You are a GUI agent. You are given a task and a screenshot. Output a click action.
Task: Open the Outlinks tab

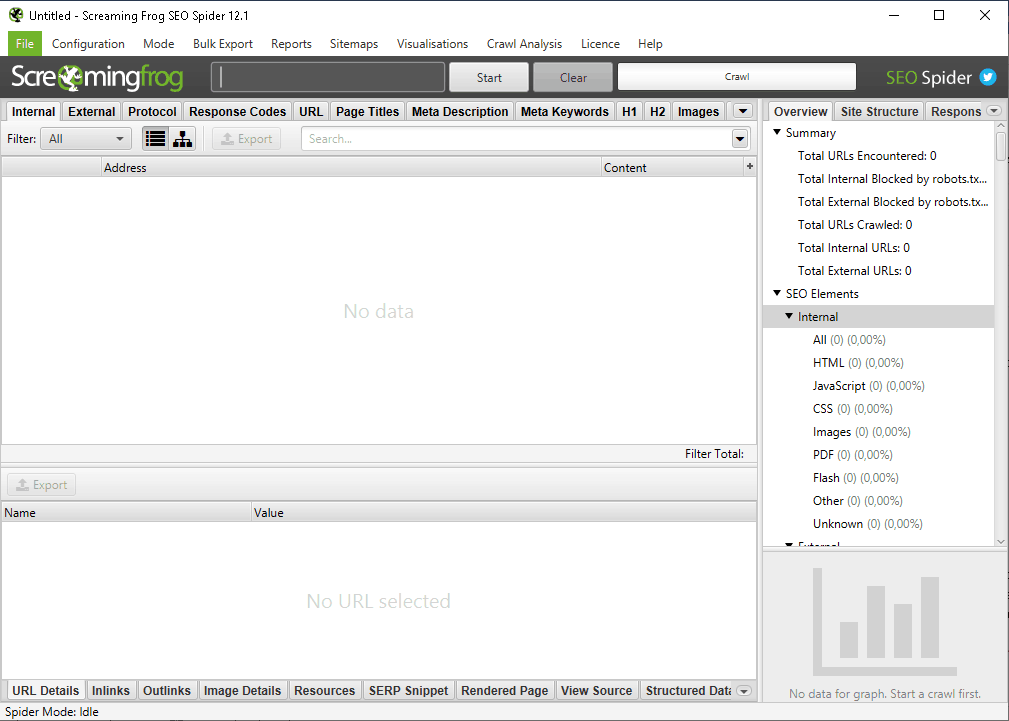point(167,691)
